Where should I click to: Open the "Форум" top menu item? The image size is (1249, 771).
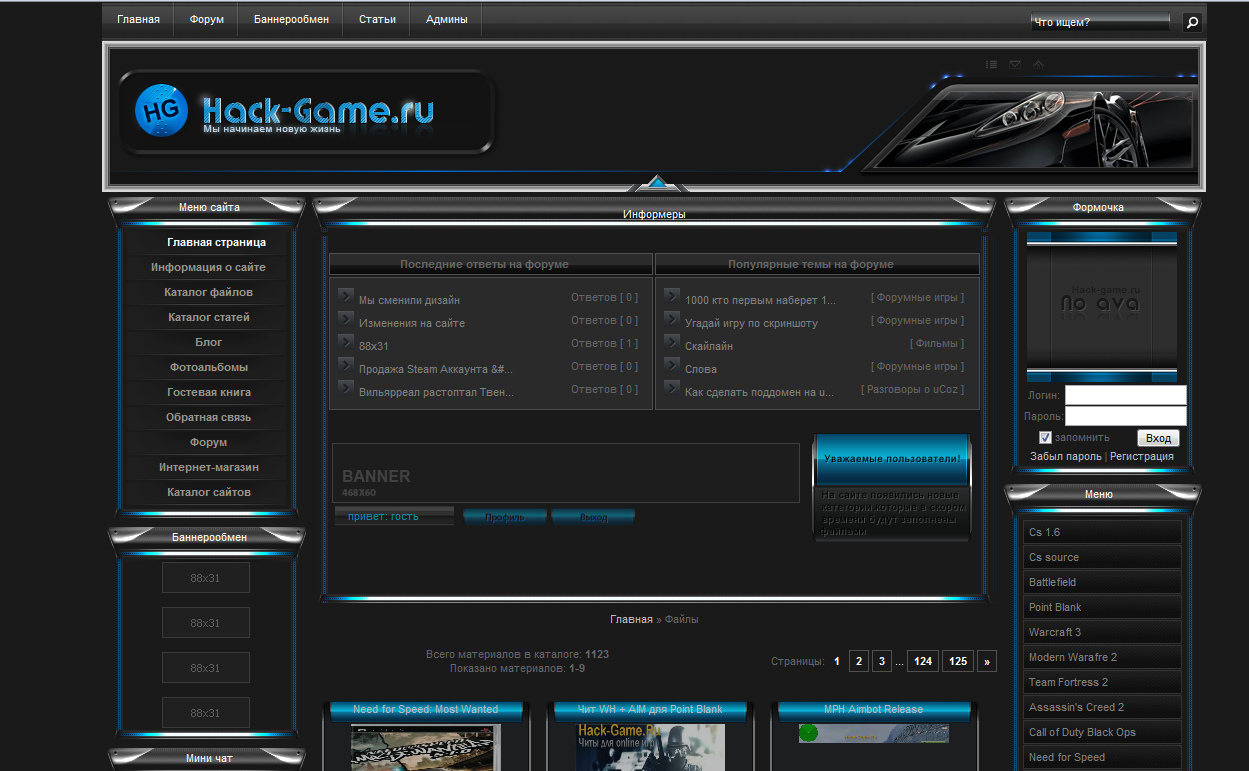[207, 19]
